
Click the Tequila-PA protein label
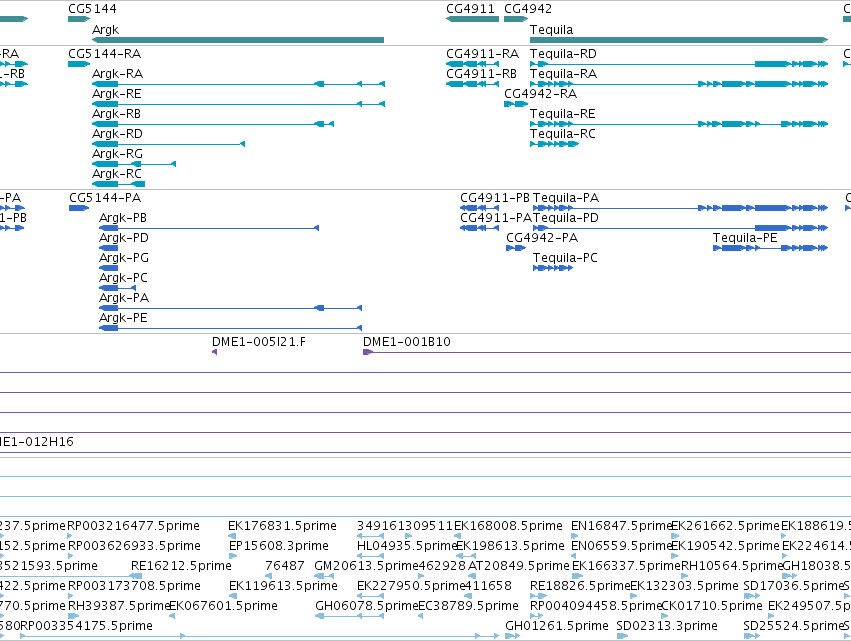coord(566,198)
